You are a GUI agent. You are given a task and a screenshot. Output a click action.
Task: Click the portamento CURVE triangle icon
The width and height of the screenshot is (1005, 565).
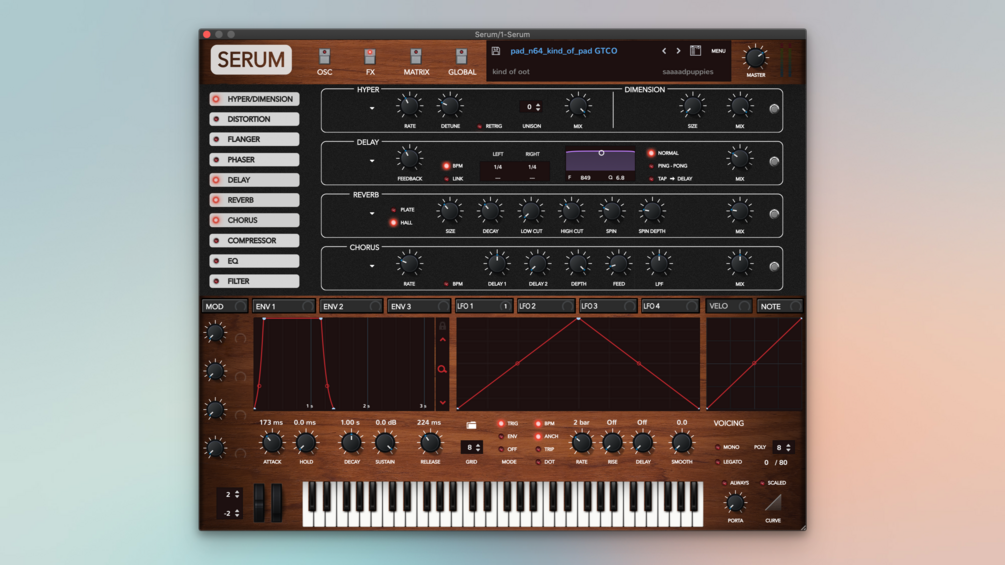tap(773, 503)
